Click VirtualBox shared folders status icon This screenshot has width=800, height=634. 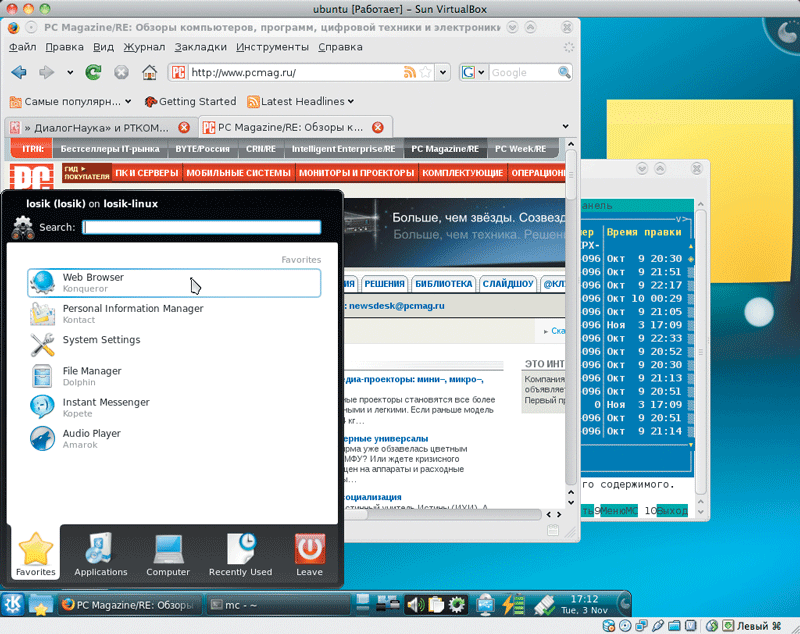point(674,626)
